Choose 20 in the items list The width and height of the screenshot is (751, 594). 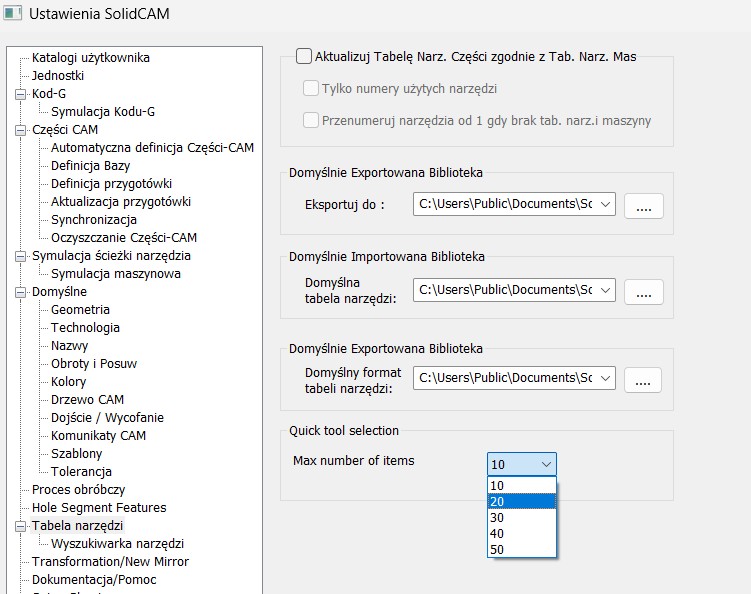coord(522,502)
